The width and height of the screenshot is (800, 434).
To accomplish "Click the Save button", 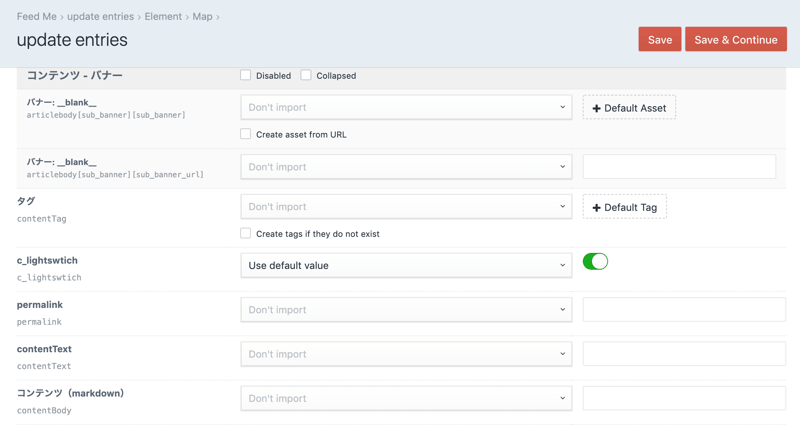I will click(659, 39).
